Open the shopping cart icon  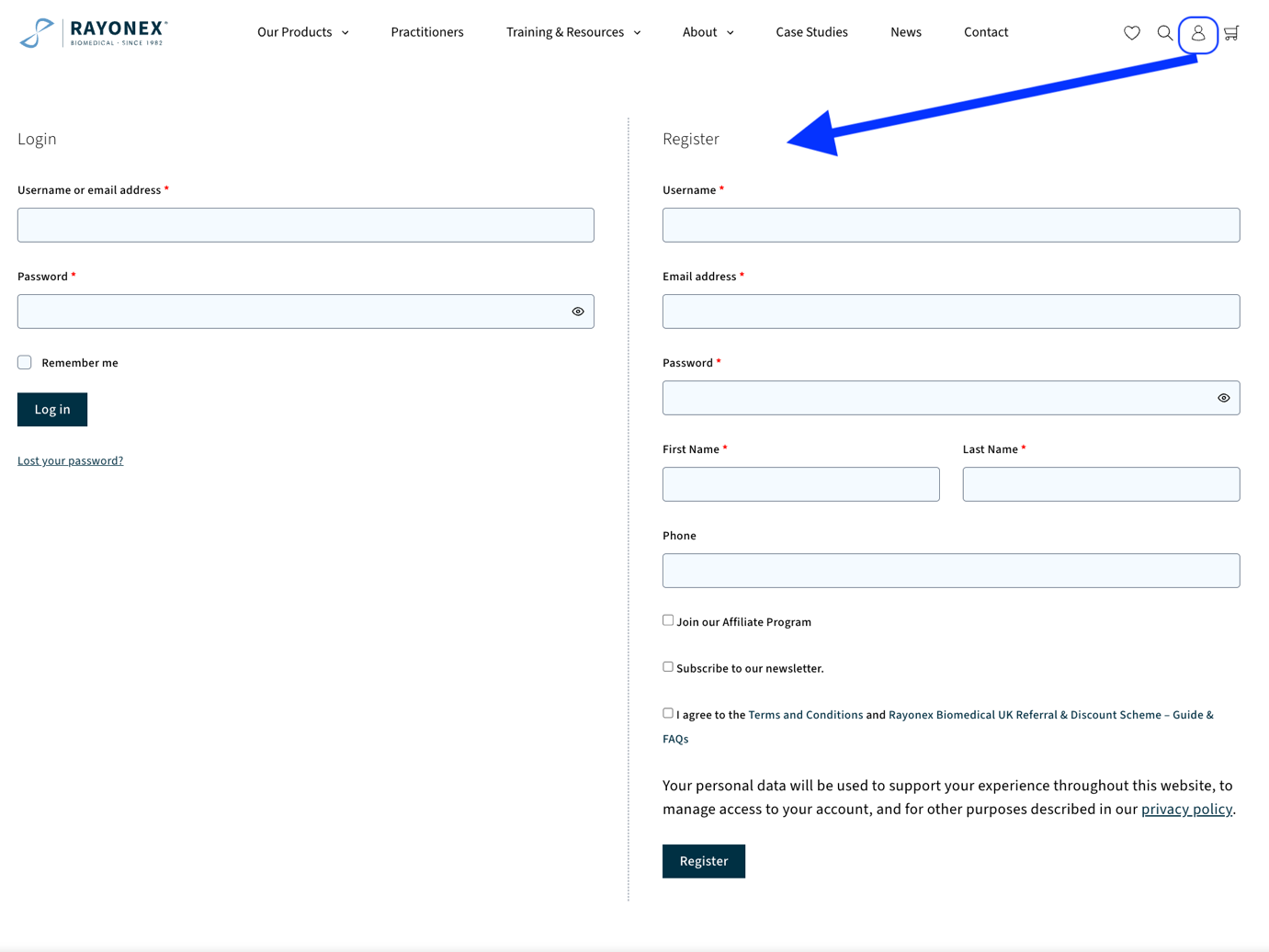click(1231, 33)
